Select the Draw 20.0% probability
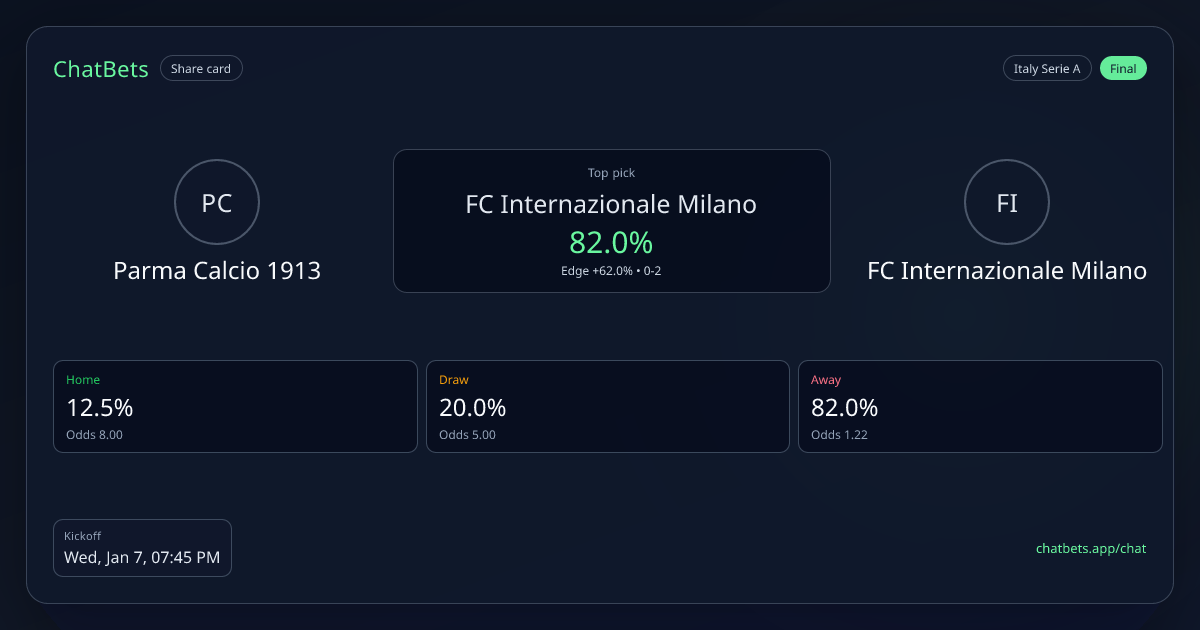This screenshot has height=630, width=1200. [x=473, y=408]
